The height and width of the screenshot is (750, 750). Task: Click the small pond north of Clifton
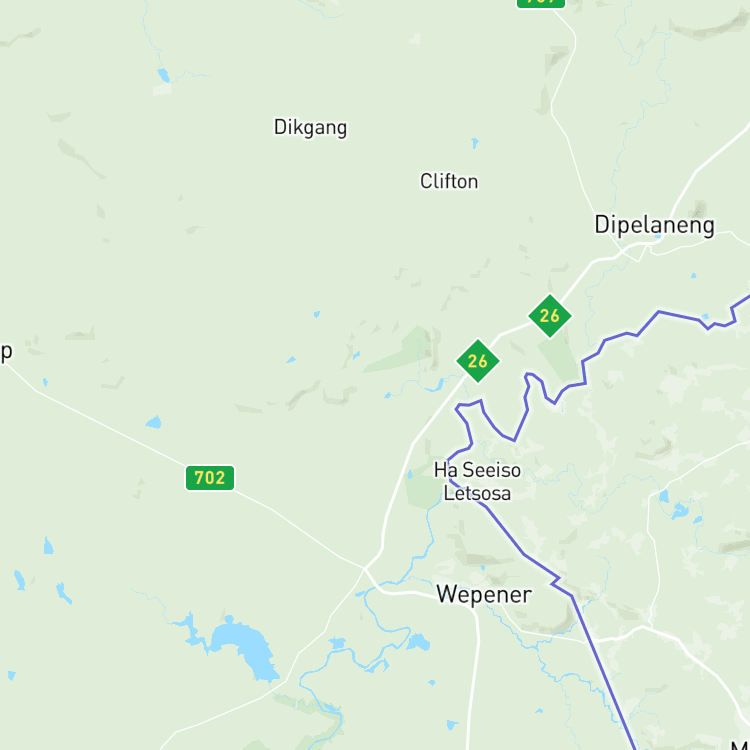pyautogui.click(x=474, y=143)
